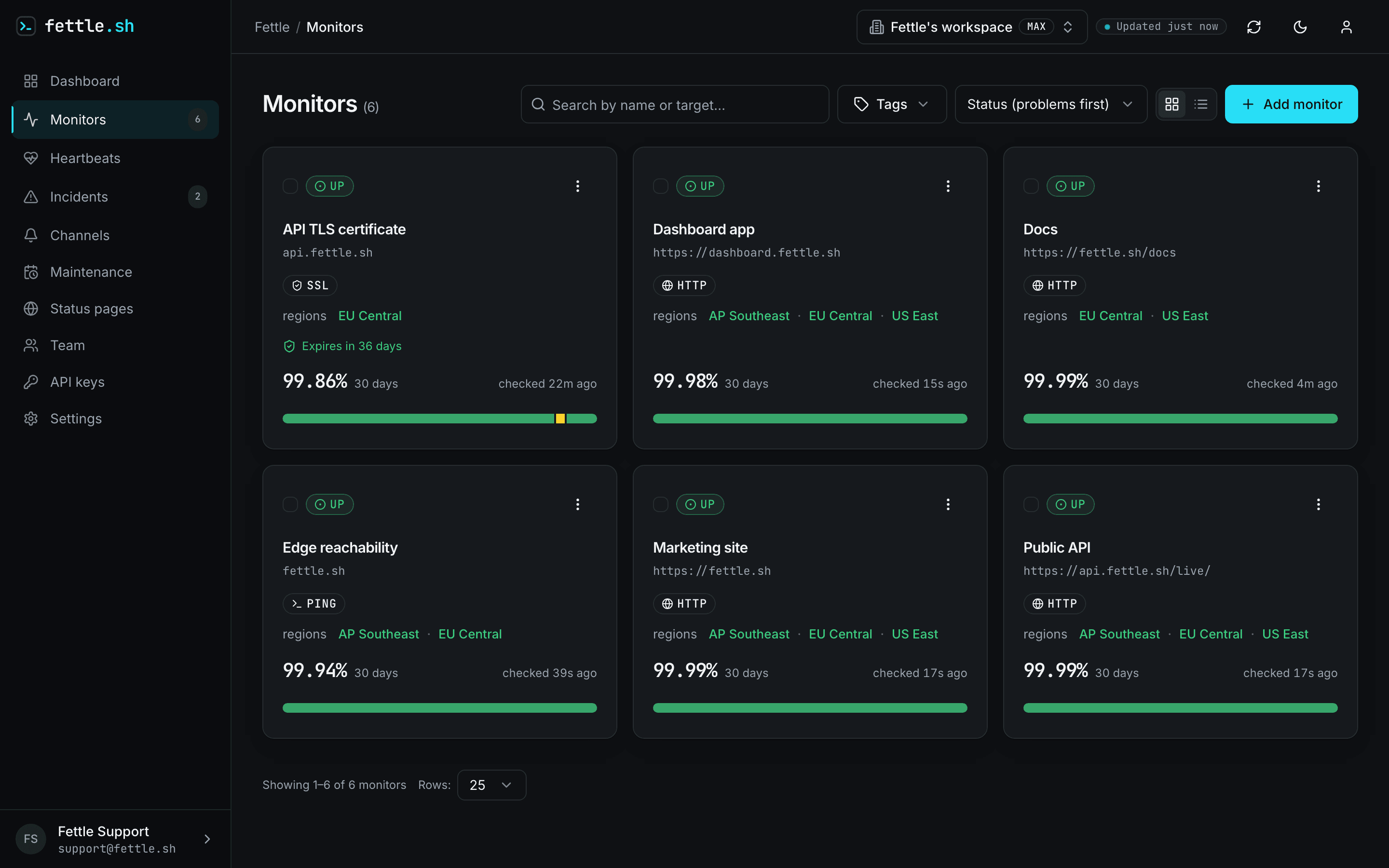Screen dimensions: 1389x868
Task: Click the UP status badge on Public API
Action: tap(1070, 504)
